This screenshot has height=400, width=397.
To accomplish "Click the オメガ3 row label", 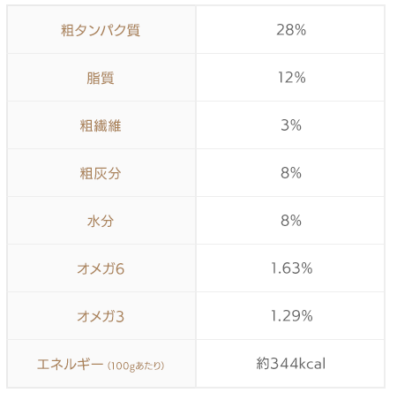I will coord(101,316).
